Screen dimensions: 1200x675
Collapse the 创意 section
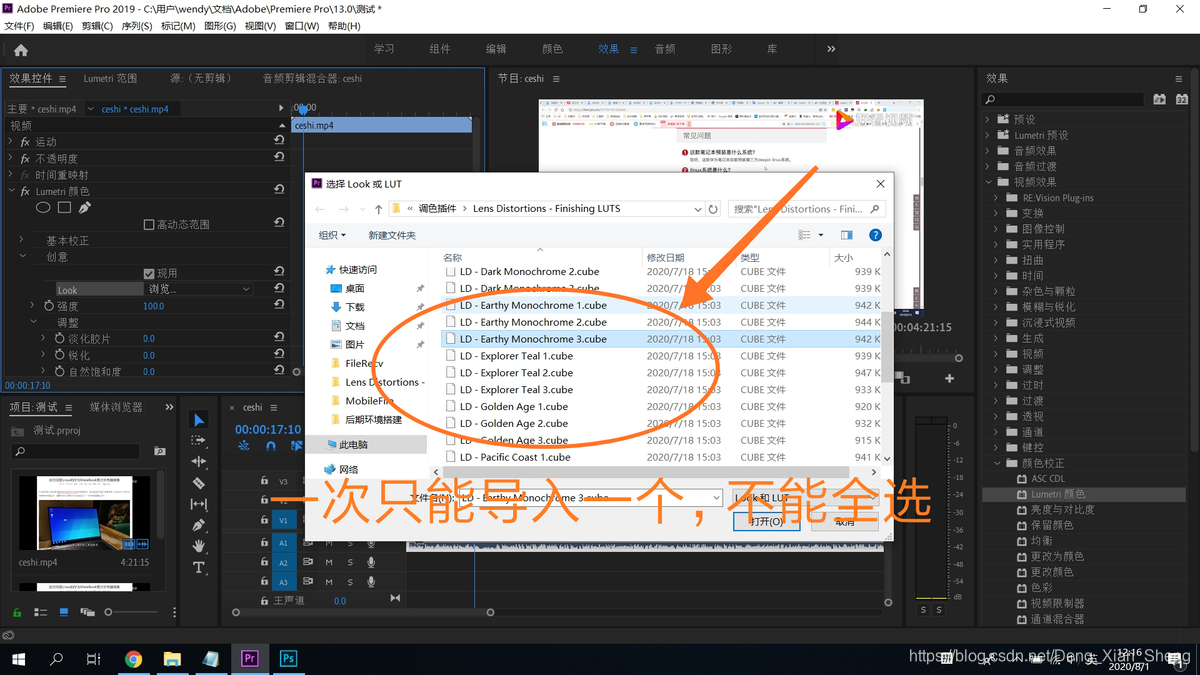tap(21, 257)
